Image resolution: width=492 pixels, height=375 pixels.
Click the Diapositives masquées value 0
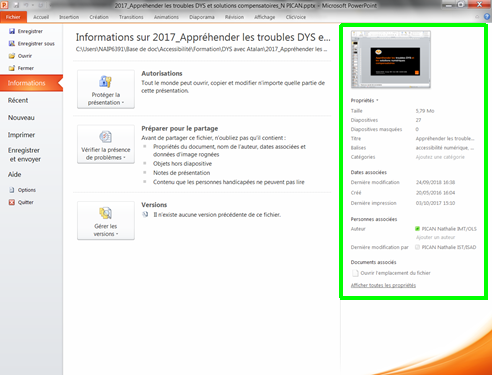tap(417, 129)
